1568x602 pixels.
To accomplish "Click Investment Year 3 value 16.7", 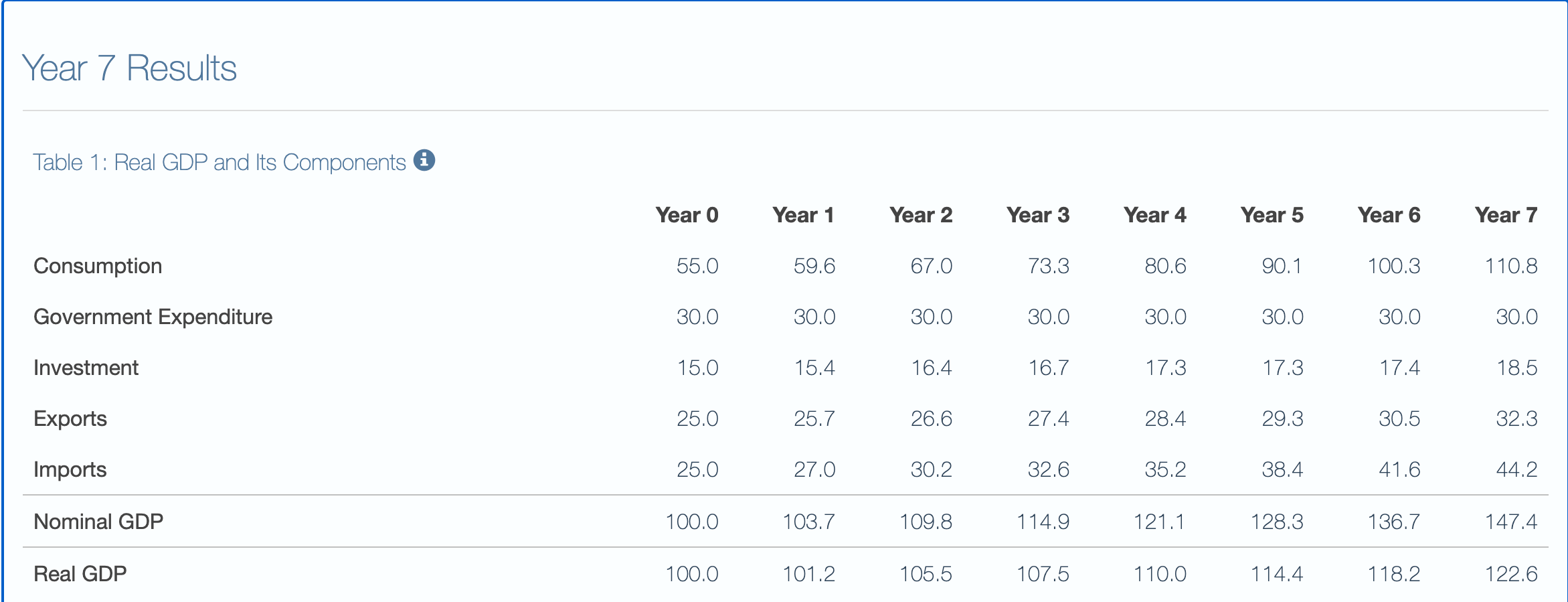I will point(1049,368).
